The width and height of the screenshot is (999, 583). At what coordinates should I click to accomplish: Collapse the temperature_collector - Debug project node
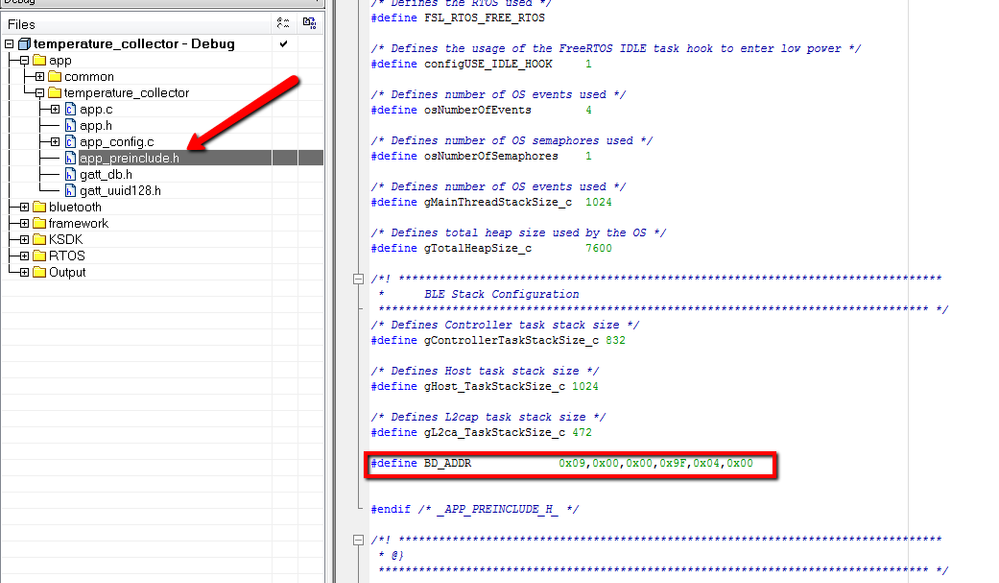[x=9, y=44]
